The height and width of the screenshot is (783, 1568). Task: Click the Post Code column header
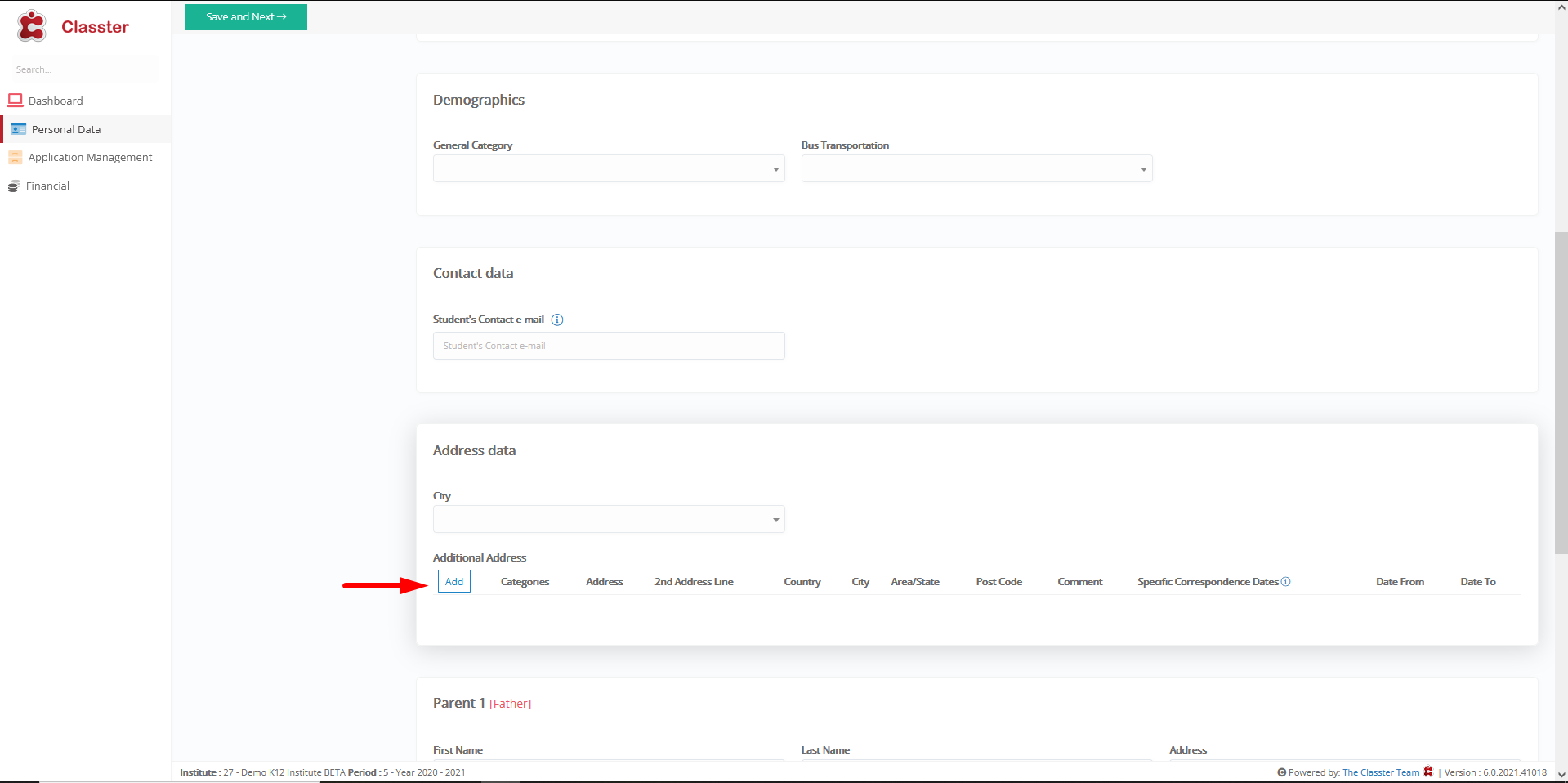[999, 582]
